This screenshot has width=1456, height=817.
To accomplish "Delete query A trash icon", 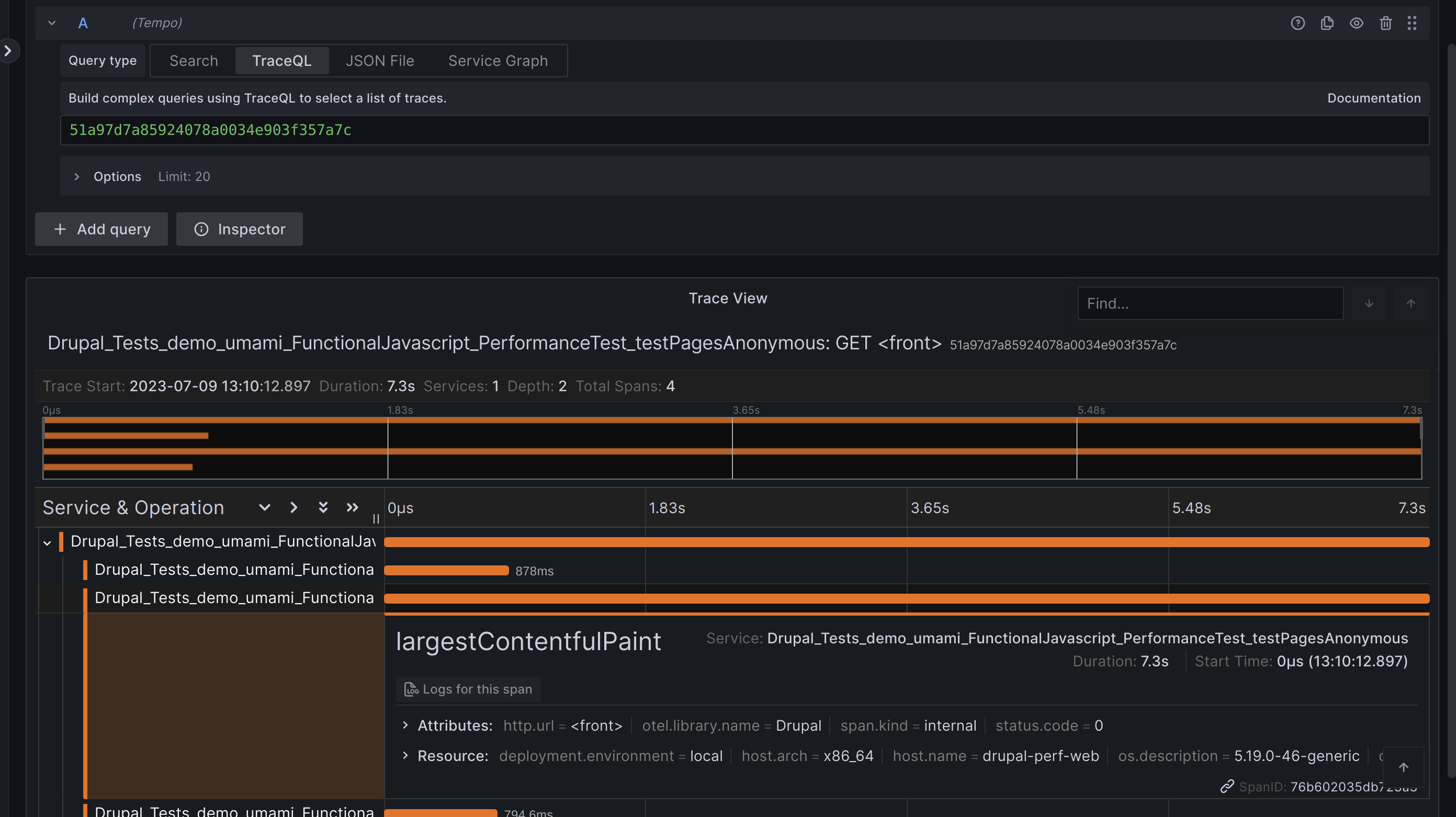I will tap(1385, 23).
